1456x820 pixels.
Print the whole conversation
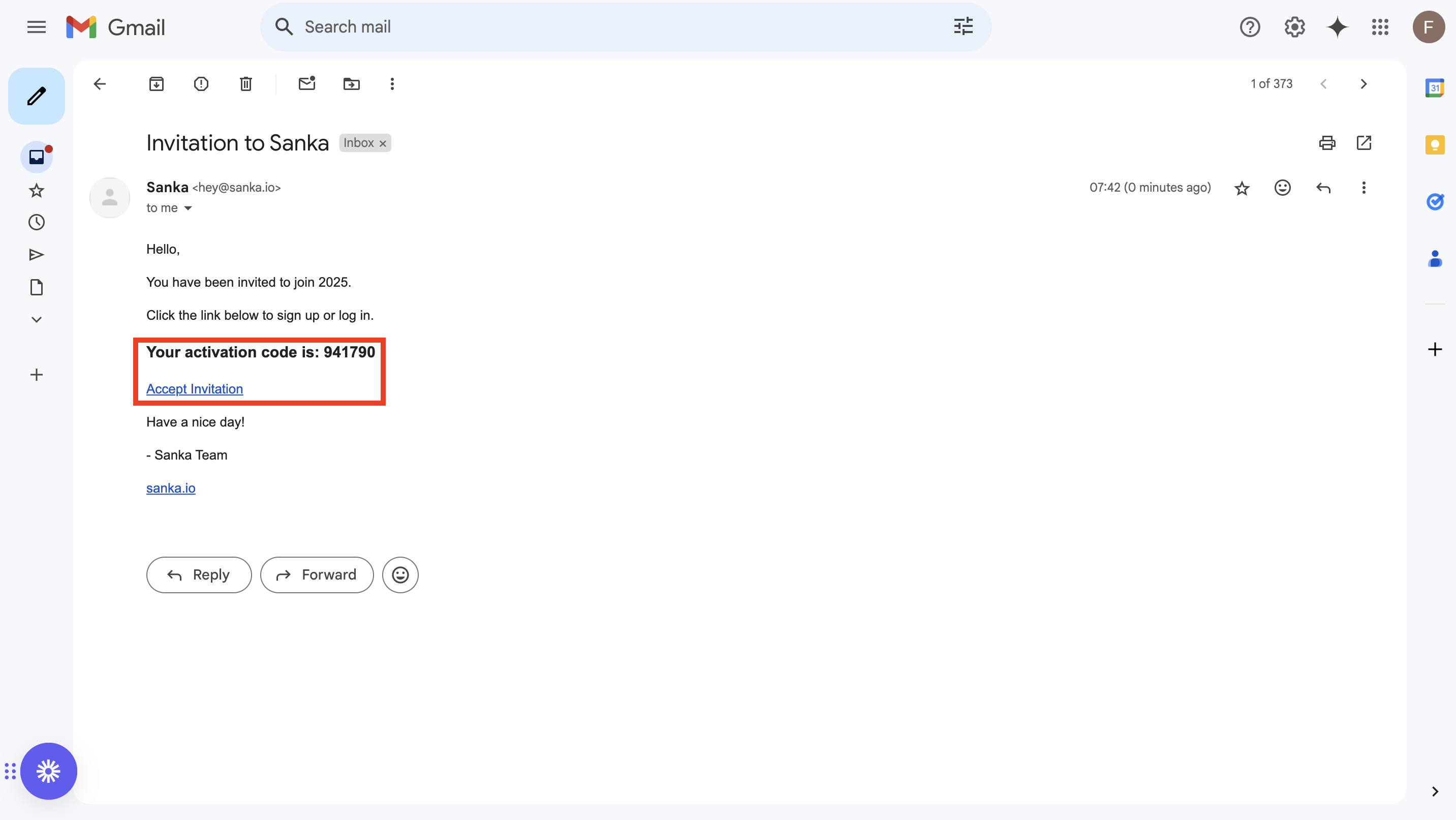tap(1326, 143)
